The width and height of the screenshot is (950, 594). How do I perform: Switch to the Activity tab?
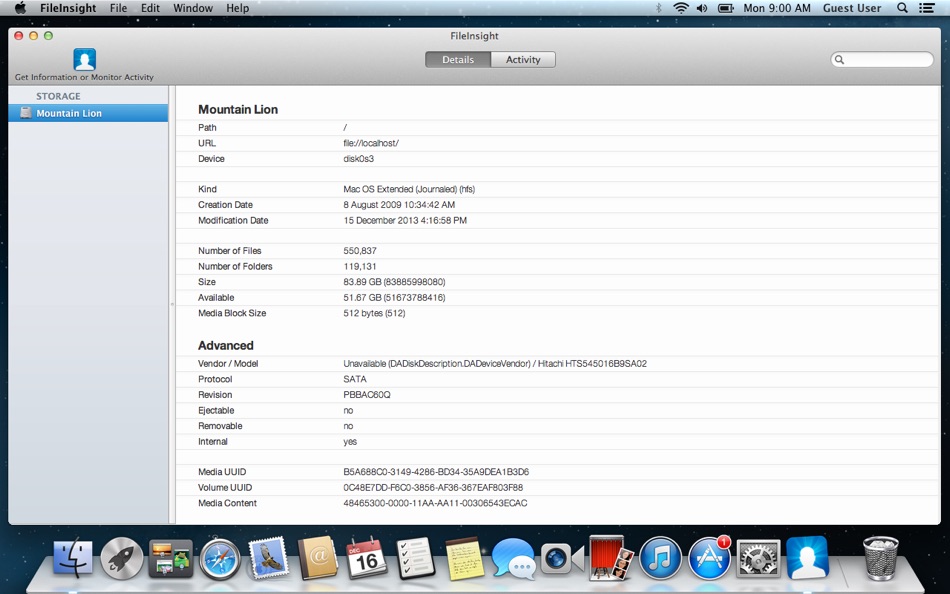pos(523,59)
